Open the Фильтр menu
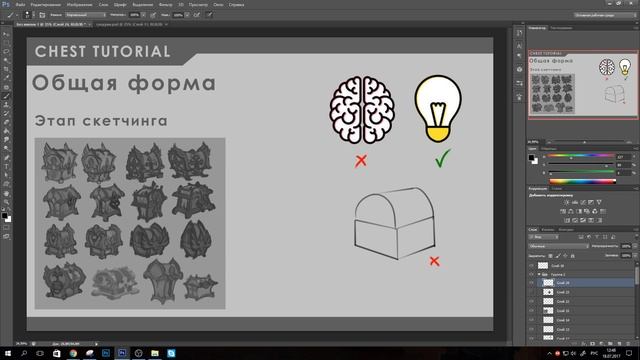This screenshot has width=640, height=360. (x=165, y=5)
